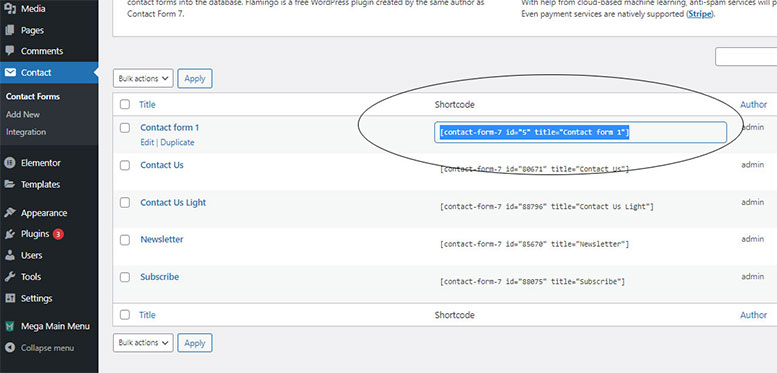Sort by Author in table footer

coord(753,315)
